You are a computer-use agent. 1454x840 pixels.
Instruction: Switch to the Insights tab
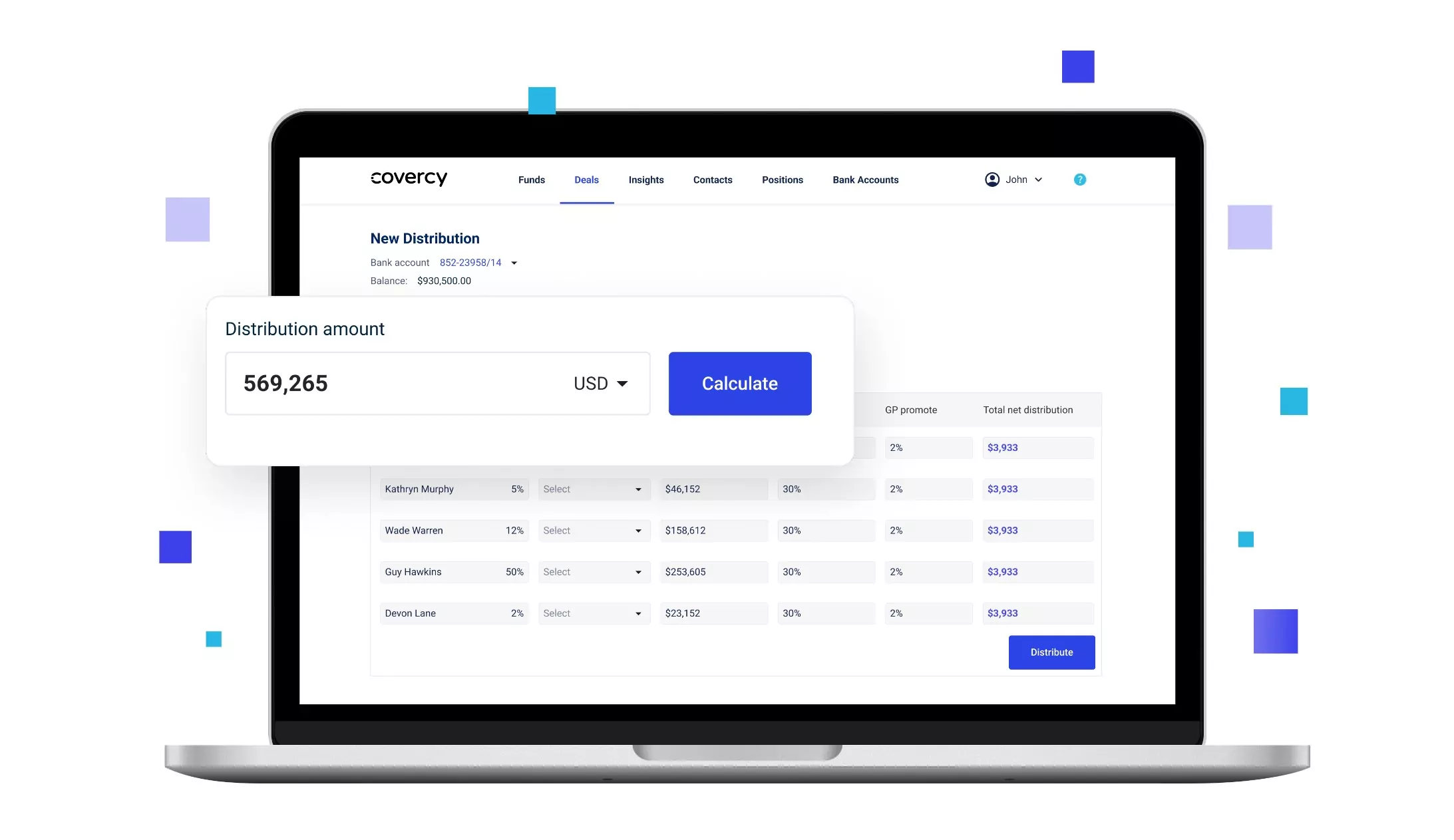646,179
